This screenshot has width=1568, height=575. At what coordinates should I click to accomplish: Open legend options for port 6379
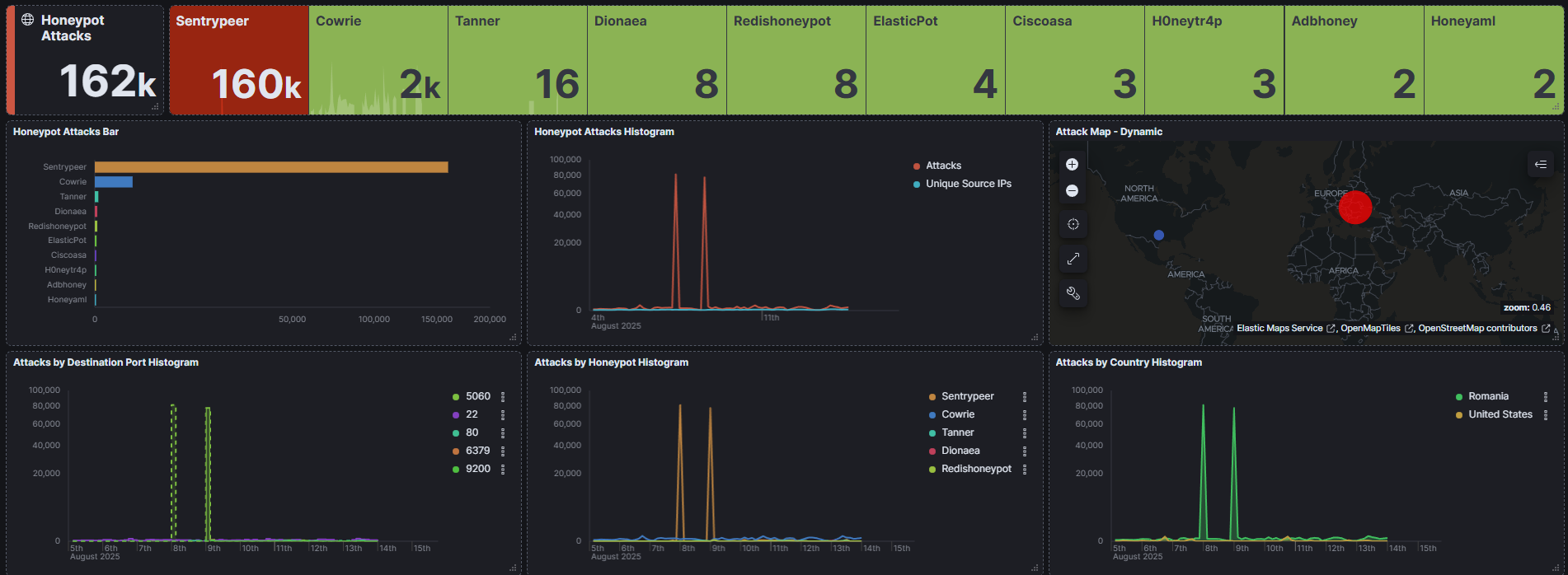[503, 451]
